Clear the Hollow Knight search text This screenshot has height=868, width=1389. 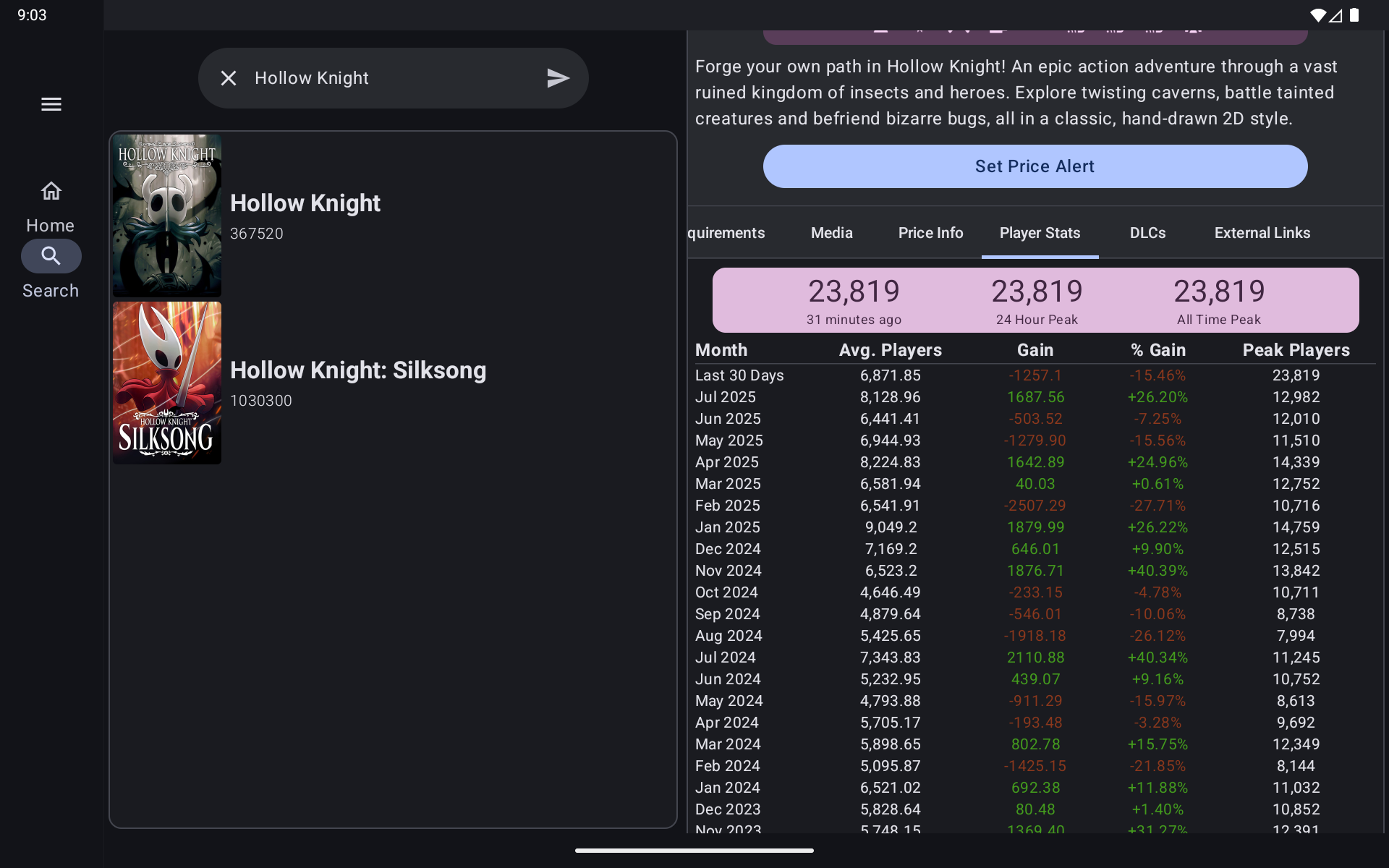coord(229,78)
